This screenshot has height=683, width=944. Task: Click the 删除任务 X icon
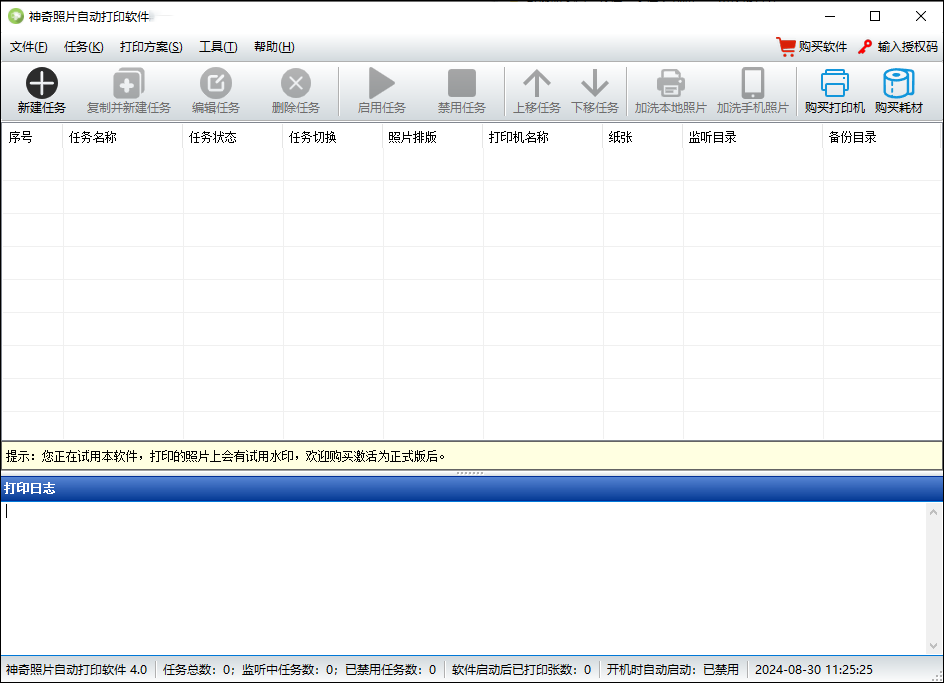coord(296,83)
